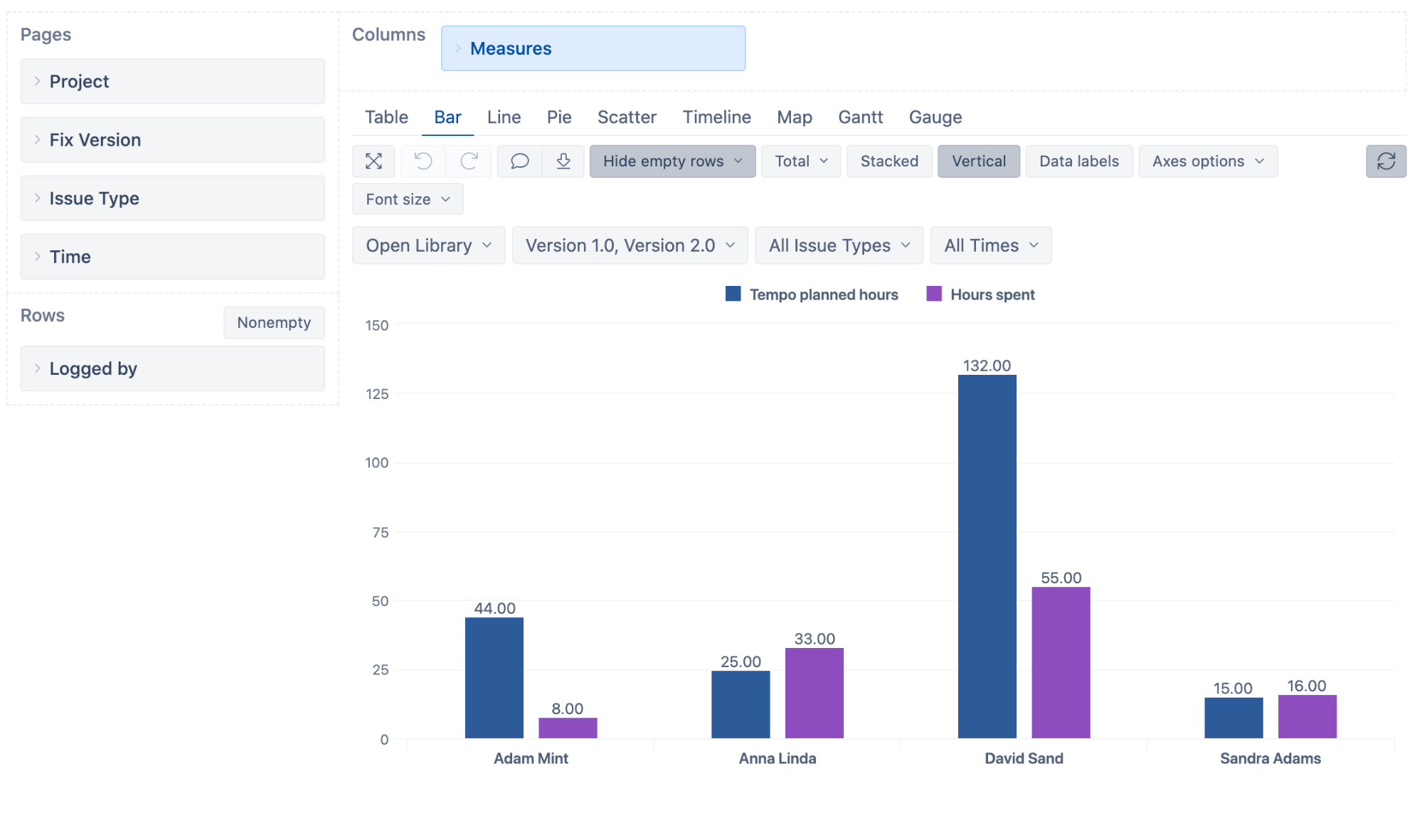This screenshot has width=1422, height=840.
Task: Switch to the Pie chart tab
Action: click(x=559, y=117)
